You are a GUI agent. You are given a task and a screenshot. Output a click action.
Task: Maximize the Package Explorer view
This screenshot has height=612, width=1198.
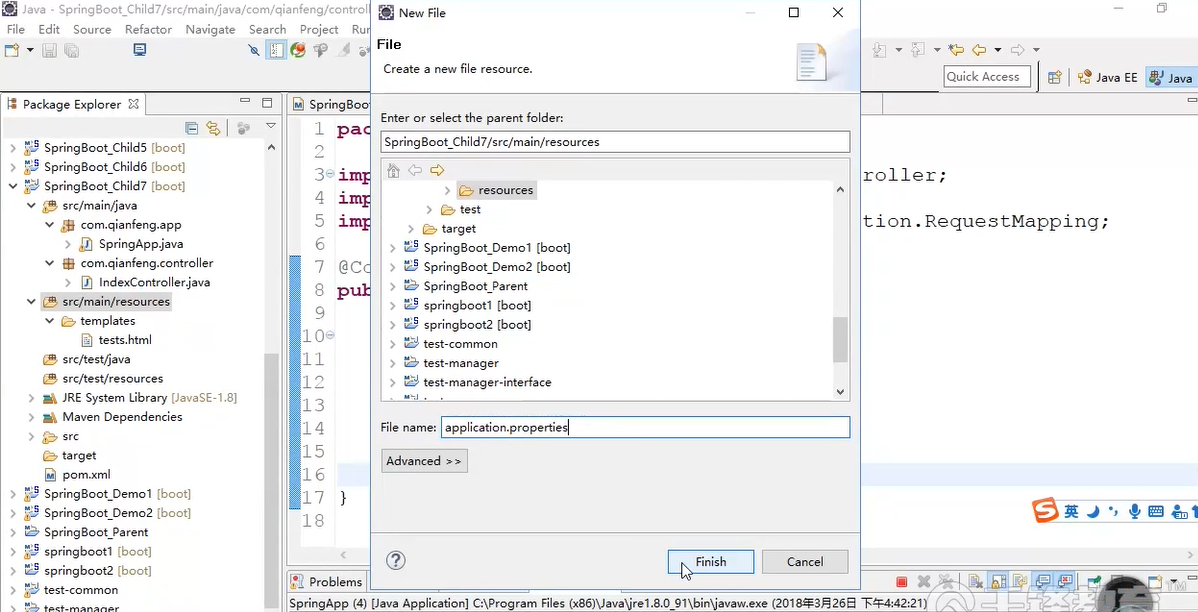pyautogui.click(x=267, y=102)
